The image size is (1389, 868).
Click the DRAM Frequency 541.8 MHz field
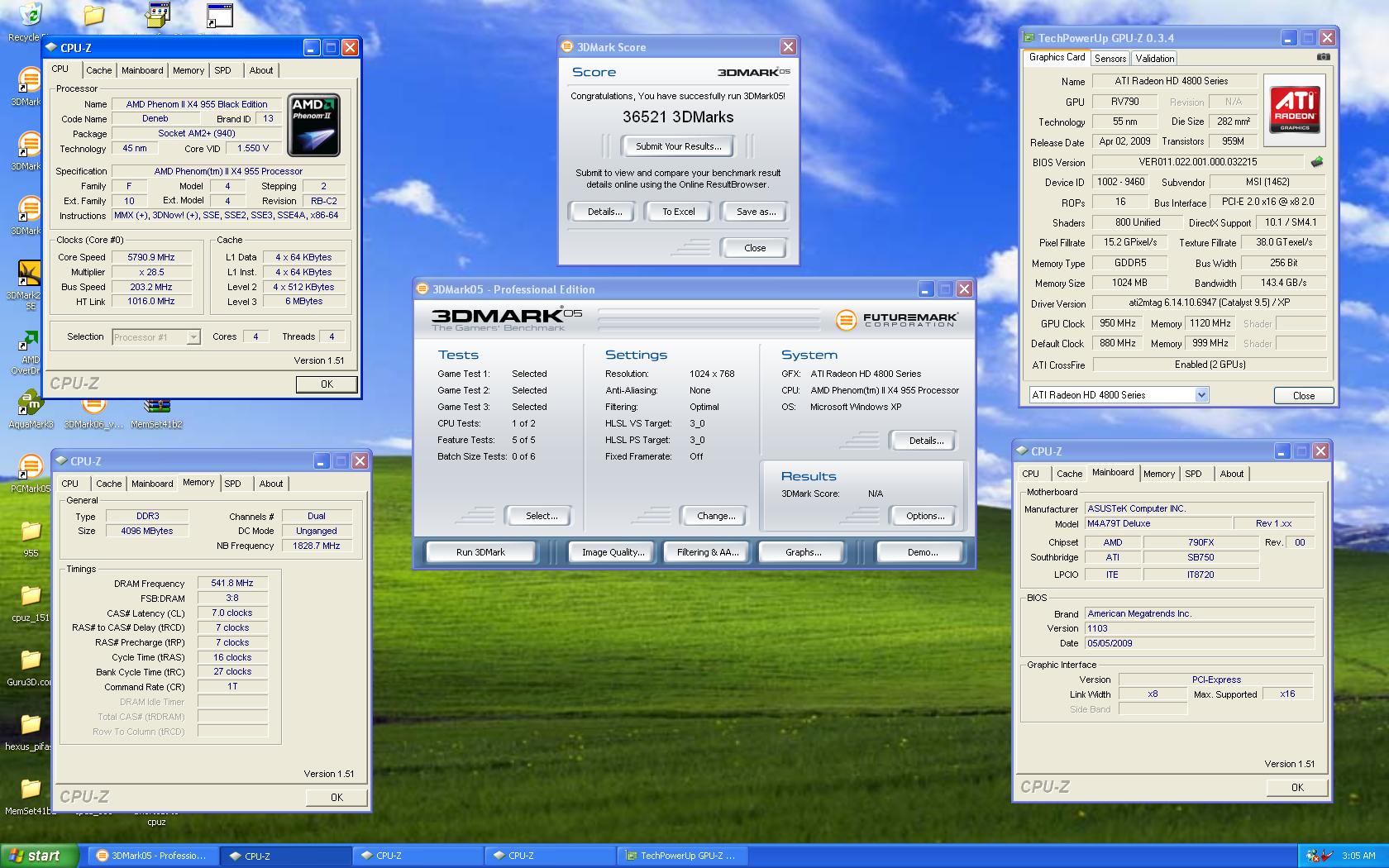(232, 584)
